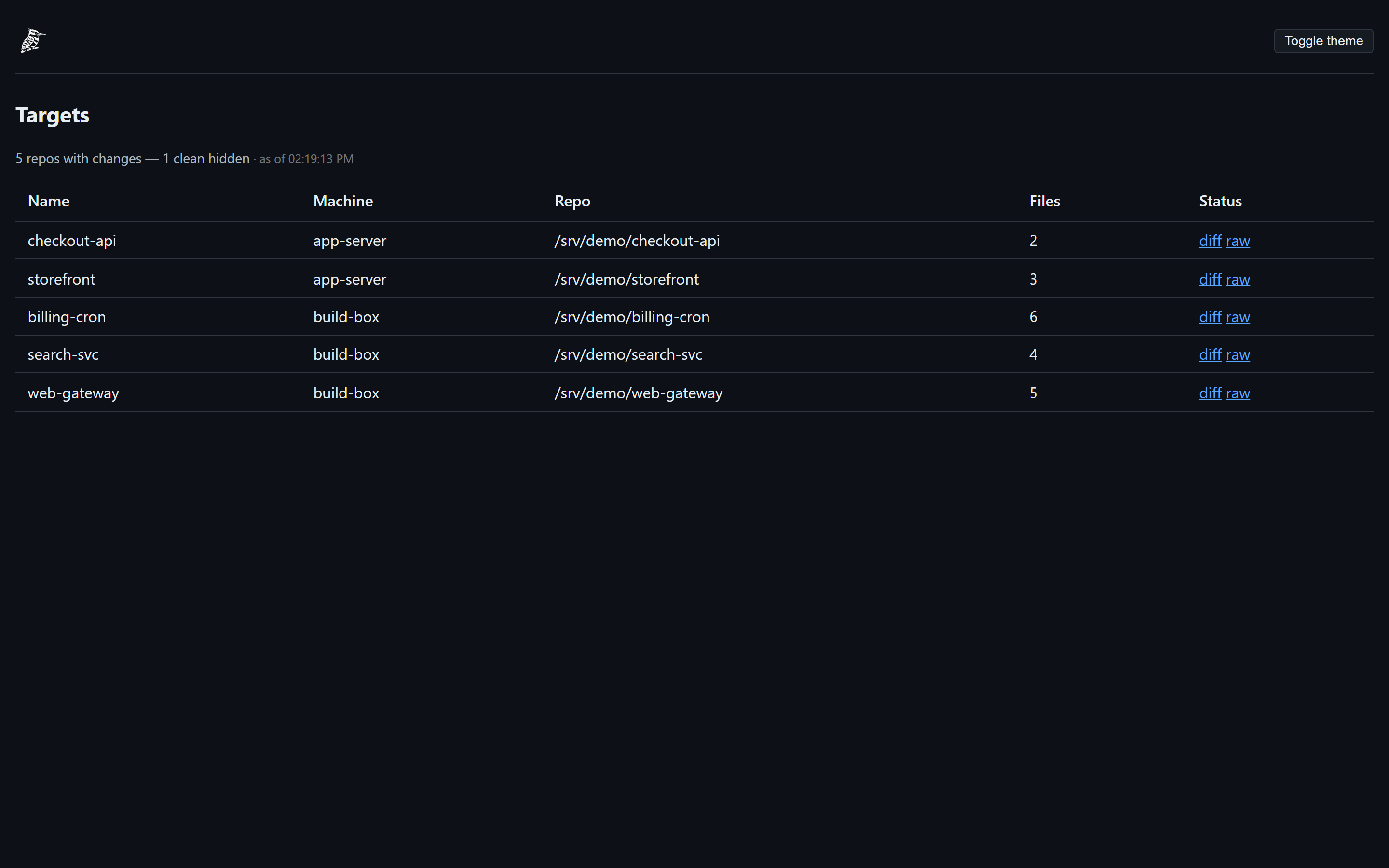
Task: Open the web-gateway raw link
Action: 1238,393
